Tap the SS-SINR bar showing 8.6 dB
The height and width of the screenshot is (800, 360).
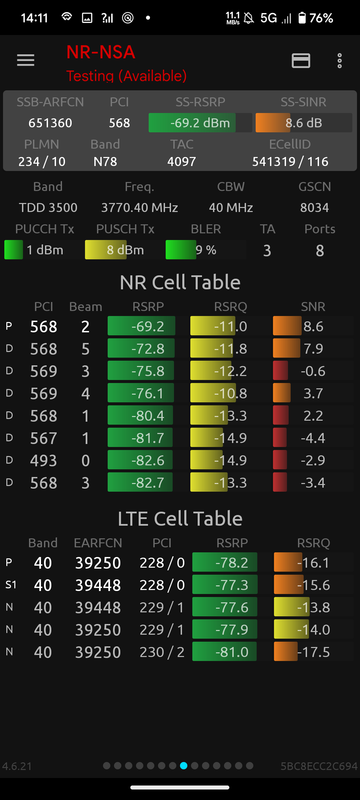point(303,123)
